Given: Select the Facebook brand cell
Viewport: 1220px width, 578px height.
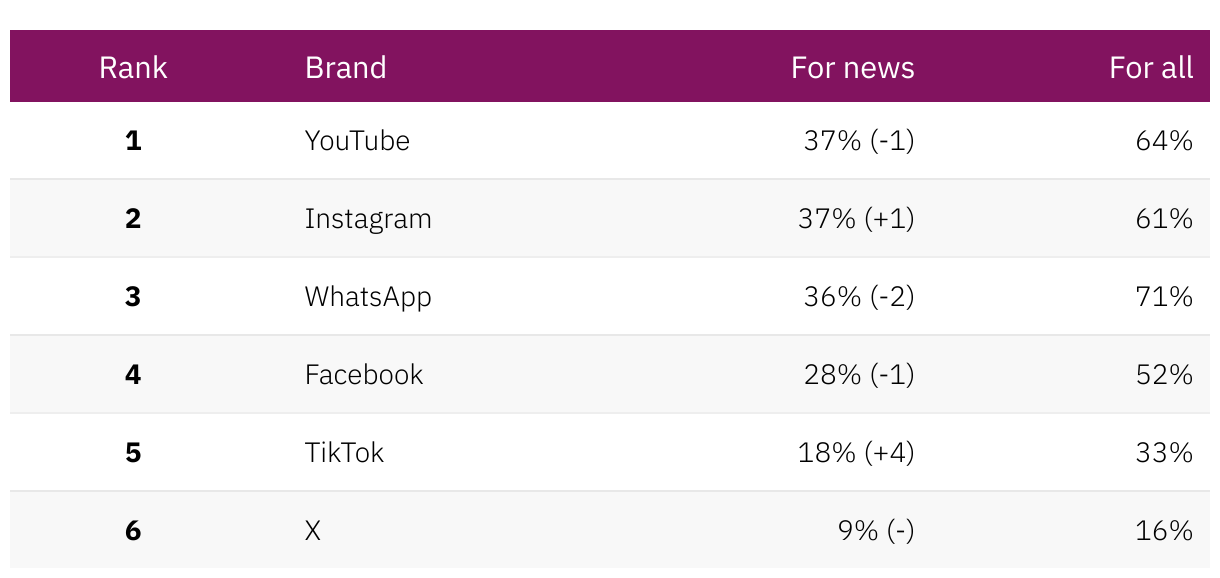Looking at the screenshot, I should click(364, 375).
